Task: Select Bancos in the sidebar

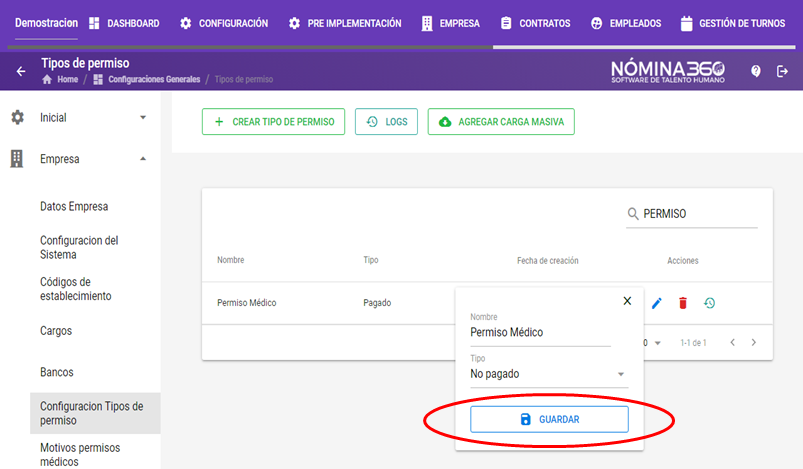Action: 56,372
